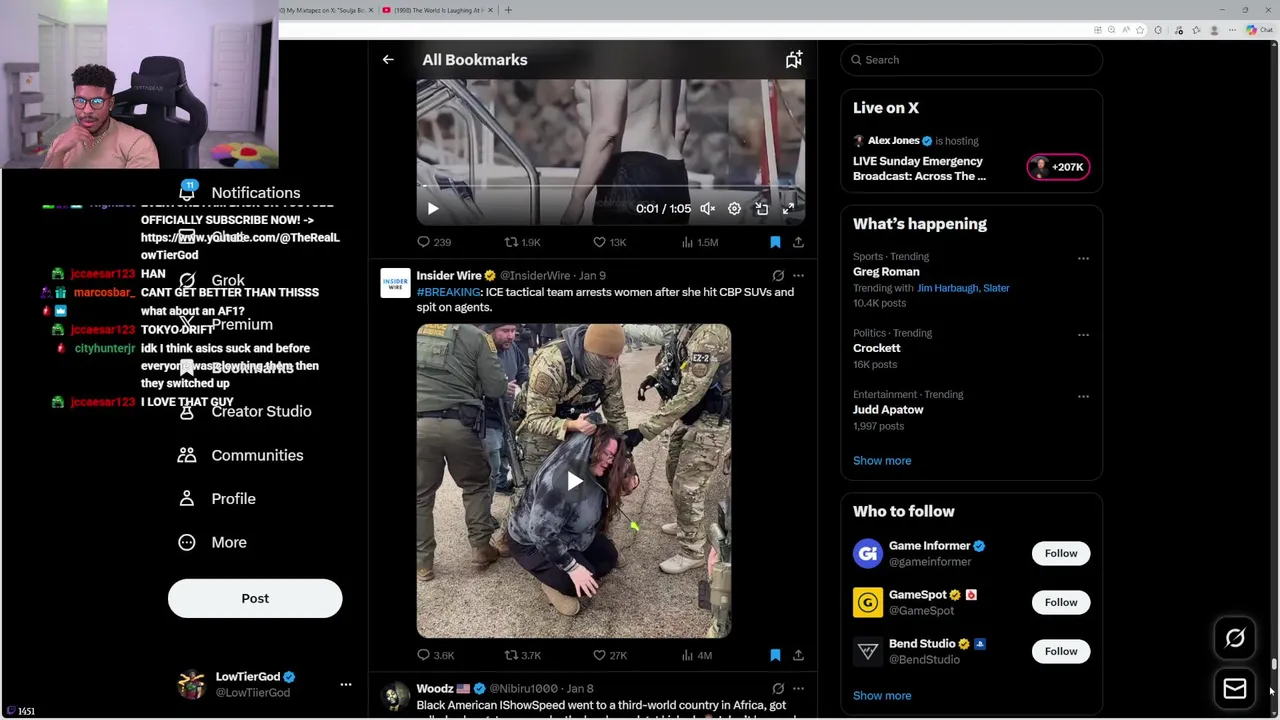The width and height of the screenshot is (1280, 720).
Task: Open the Crockett trending topic
Action: pyautogui.click(x=877, y=348)
